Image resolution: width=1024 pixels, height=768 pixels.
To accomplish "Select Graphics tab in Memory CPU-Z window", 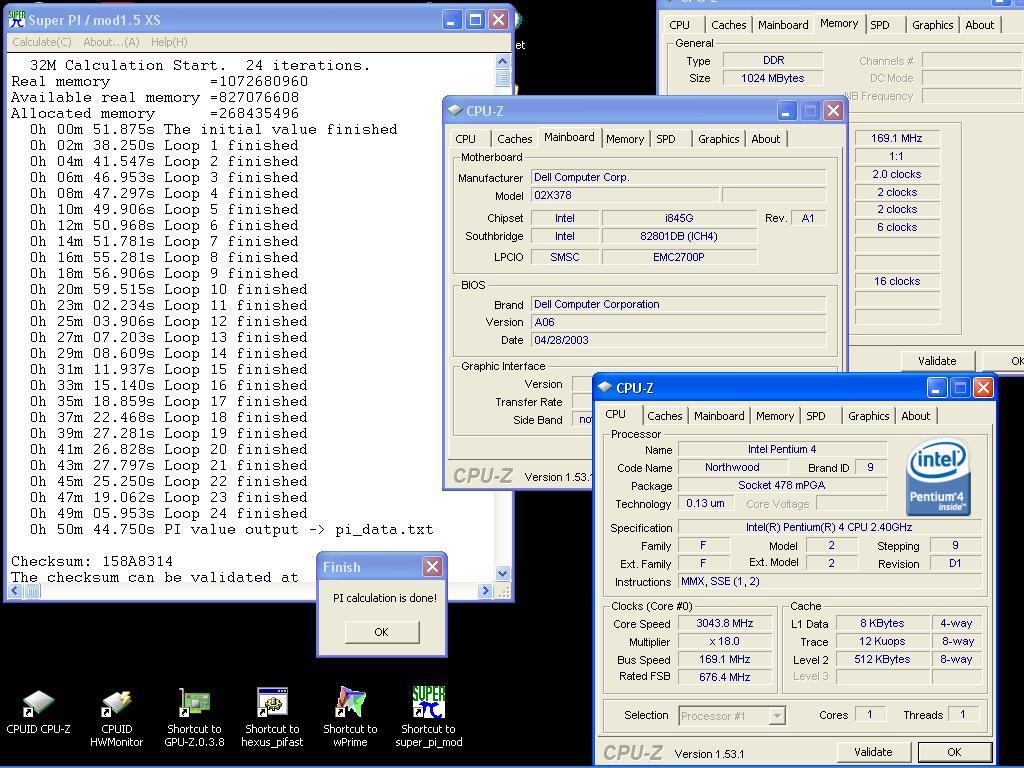I will click(932, 25).
